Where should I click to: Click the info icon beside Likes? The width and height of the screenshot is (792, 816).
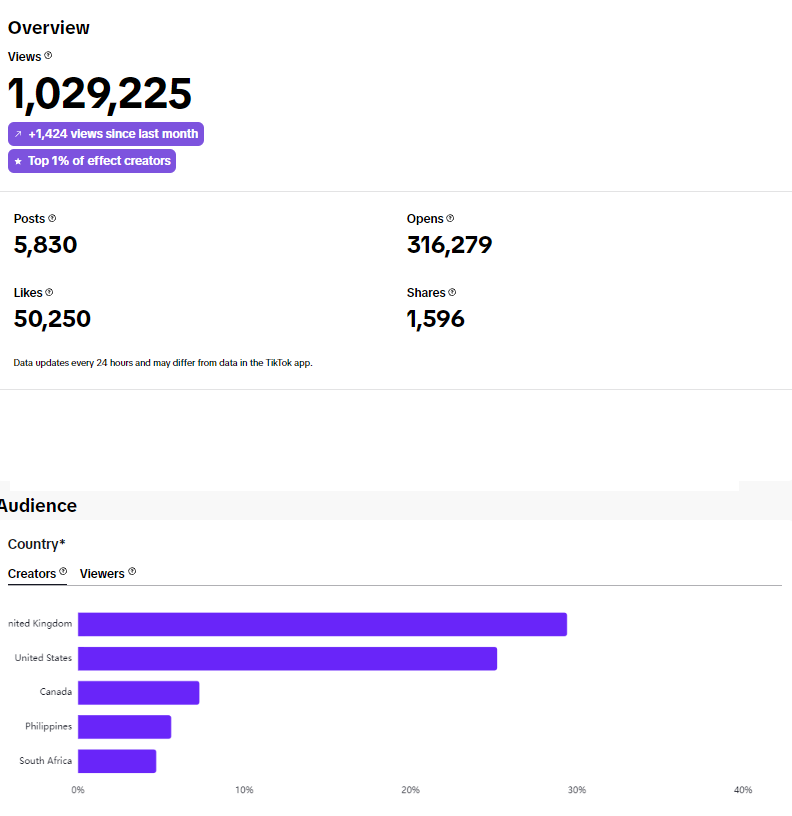pos(49,292)
